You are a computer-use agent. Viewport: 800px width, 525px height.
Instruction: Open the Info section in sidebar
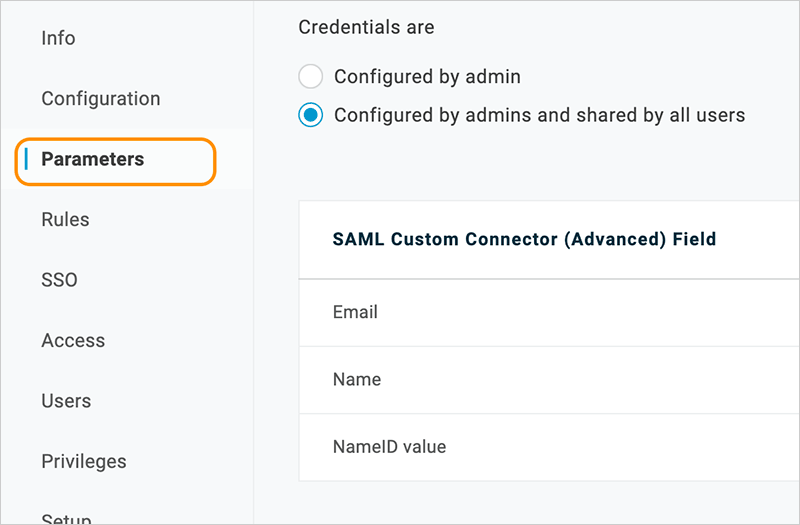click(58, 38)
